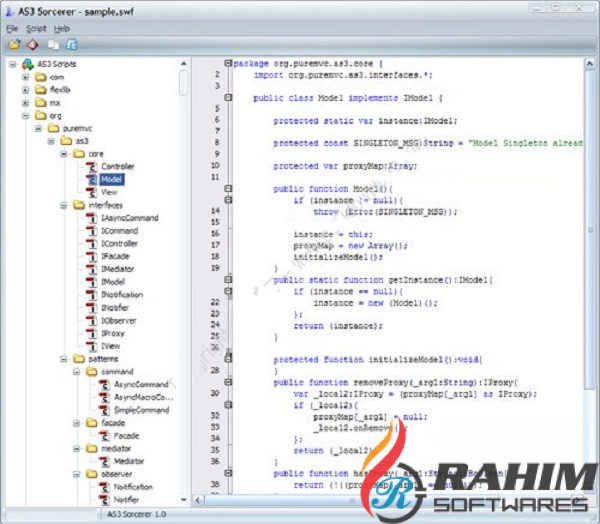This screenshot has height=524, width=600.
Task: Click the code pane vertical scrollbar thumb
Action: pyautogui.click(x=590, y=230)
